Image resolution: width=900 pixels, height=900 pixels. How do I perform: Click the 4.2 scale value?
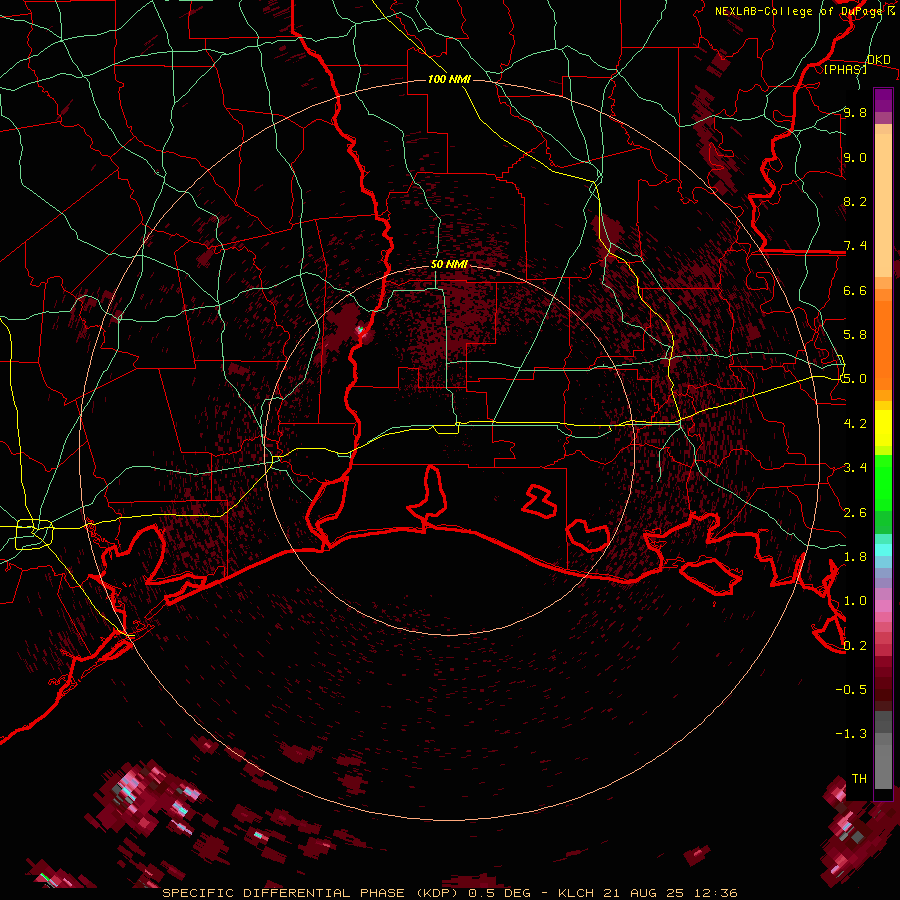pos(855,423)
